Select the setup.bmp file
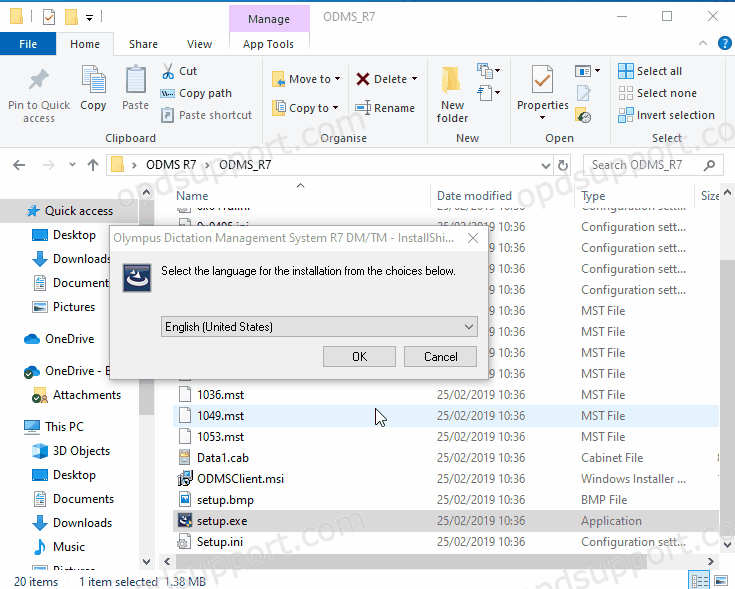 (x=445, y=500)
